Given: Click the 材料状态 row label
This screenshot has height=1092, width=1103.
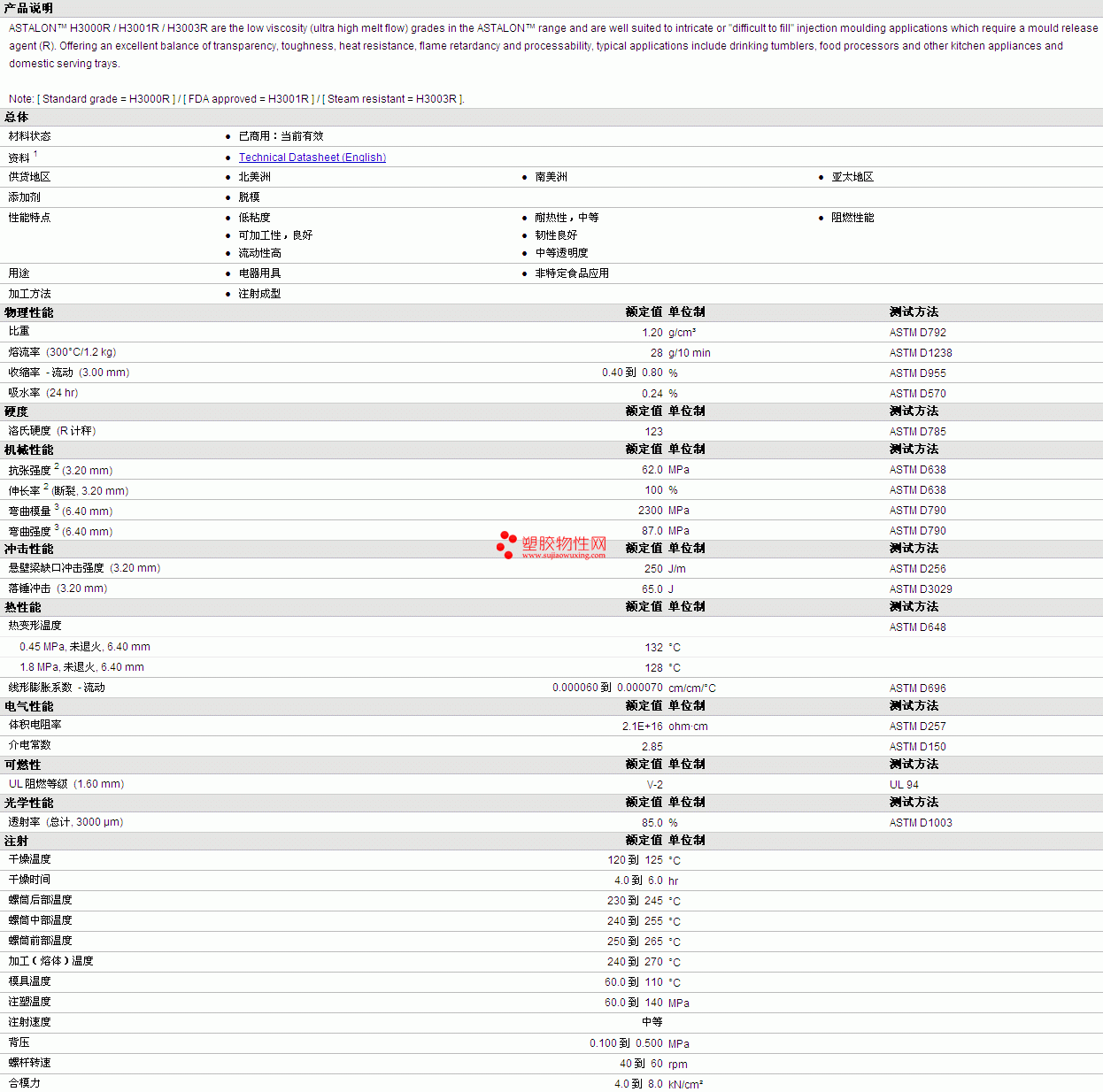Looking at the screenshot, I should 30,136.
